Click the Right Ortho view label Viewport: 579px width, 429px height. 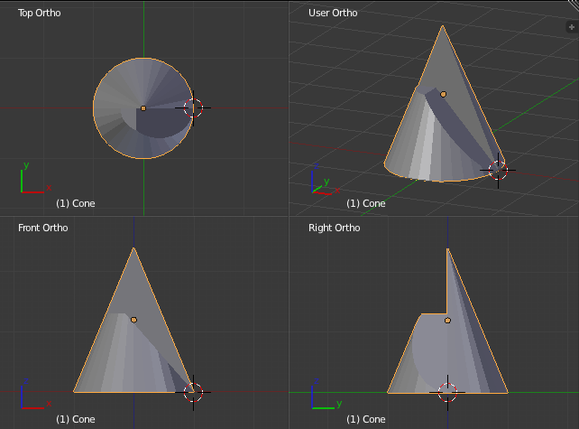[334, 228]
